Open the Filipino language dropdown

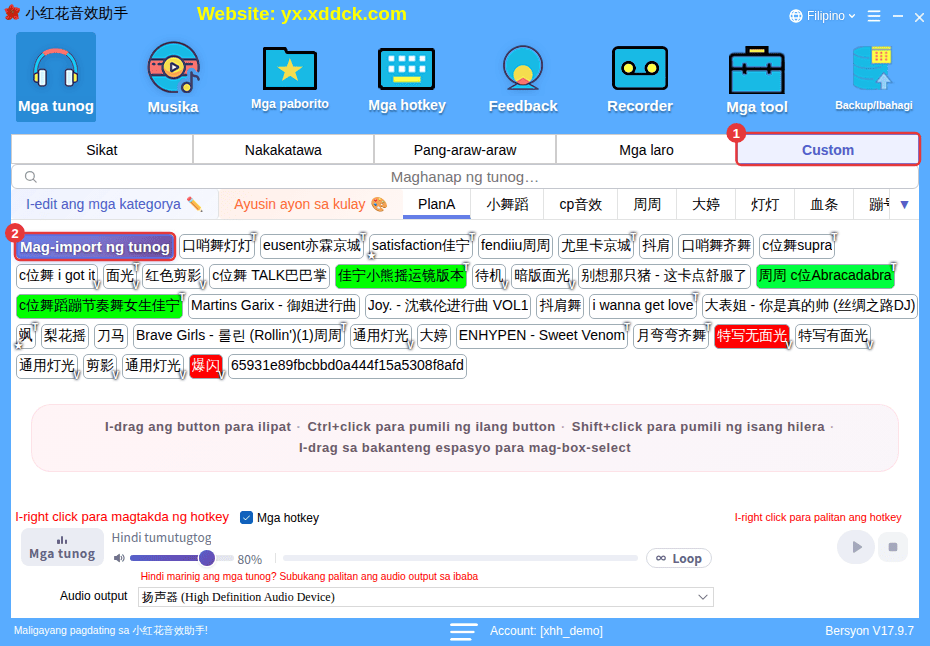pyautogui.click(x=823, y=16)
